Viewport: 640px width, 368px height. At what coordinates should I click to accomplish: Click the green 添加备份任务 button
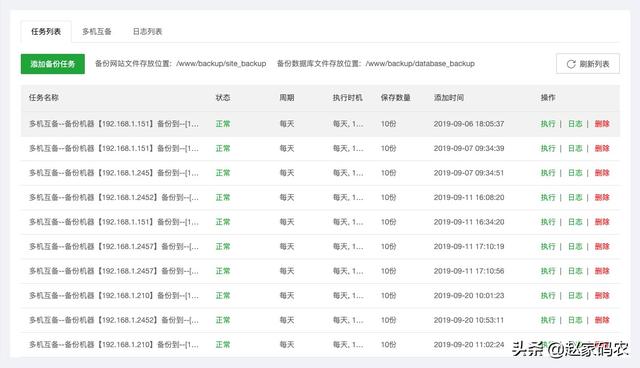[53, 64]
